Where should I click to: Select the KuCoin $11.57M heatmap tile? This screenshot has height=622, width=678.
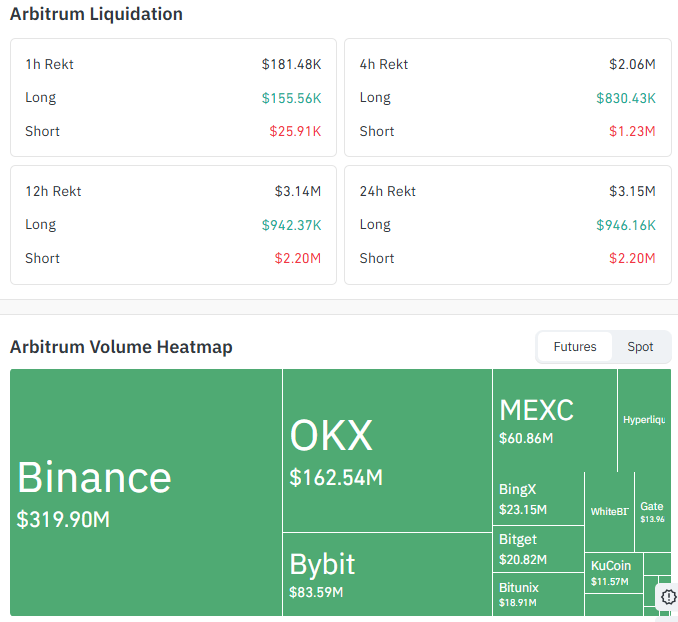[614, 573]
